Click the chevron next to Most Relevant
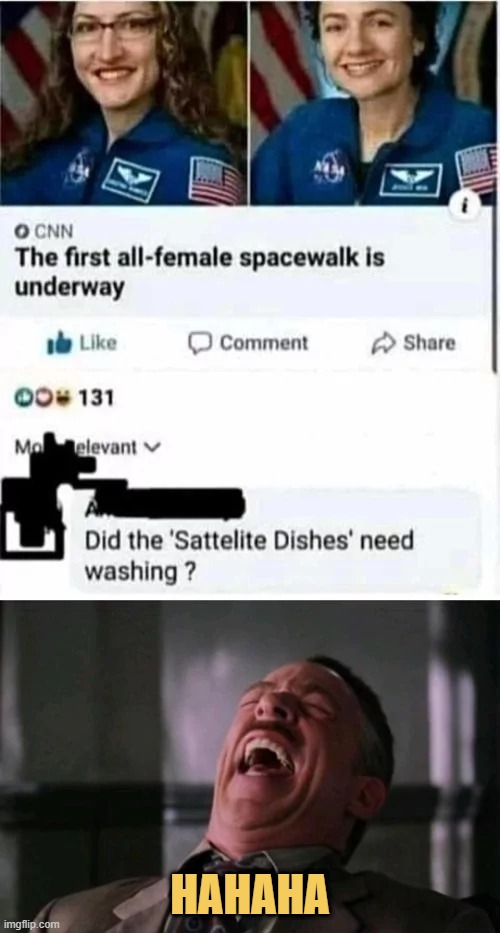The height and width of the screenshot is (933, 500). (x=154, y=447)
